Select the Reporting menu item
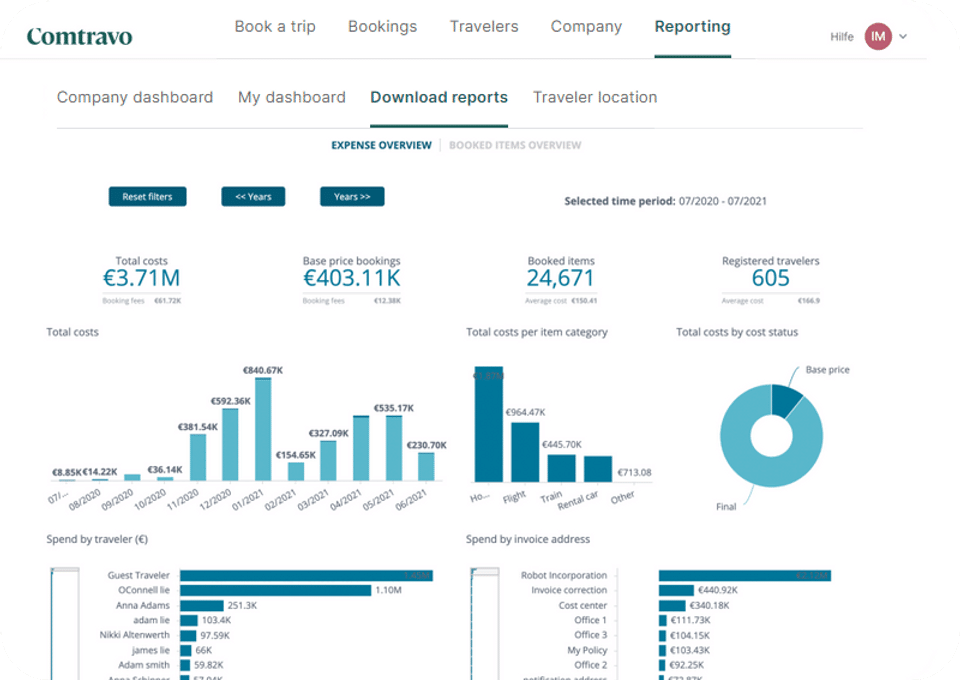Screen dimensions: 960x680 coord(692,26)
